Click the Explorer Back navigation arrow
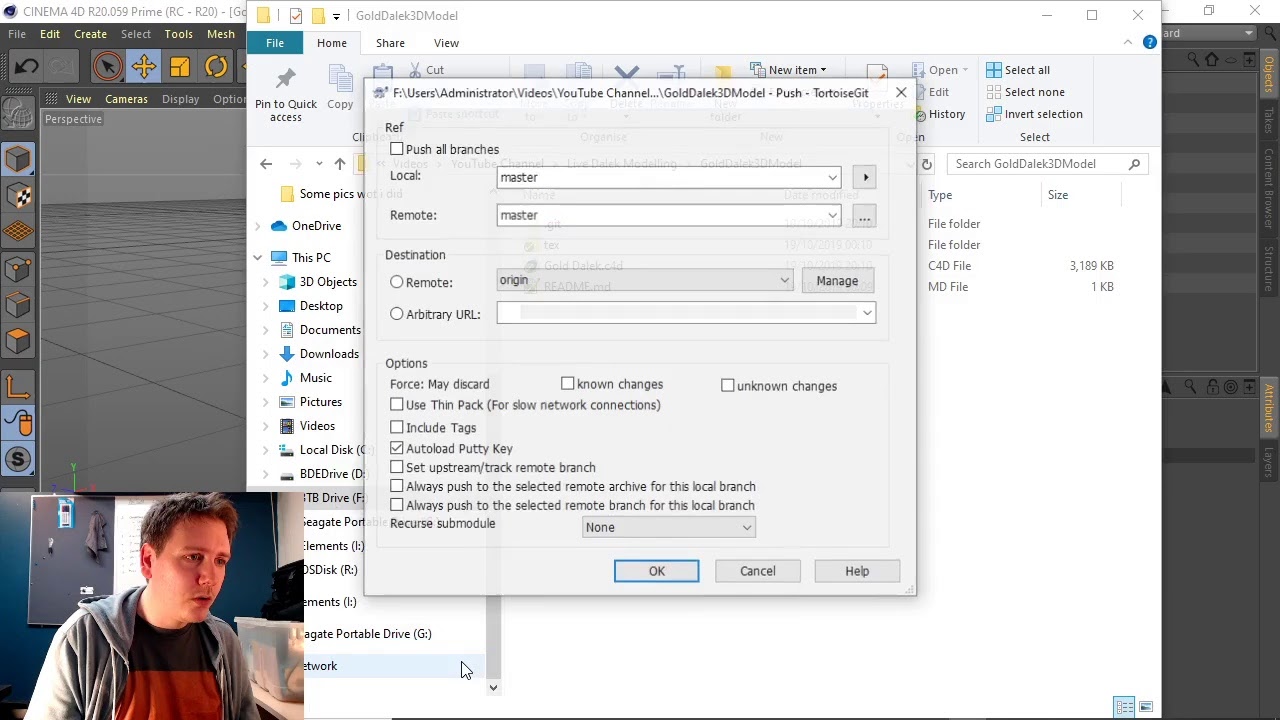 [266, 164]
